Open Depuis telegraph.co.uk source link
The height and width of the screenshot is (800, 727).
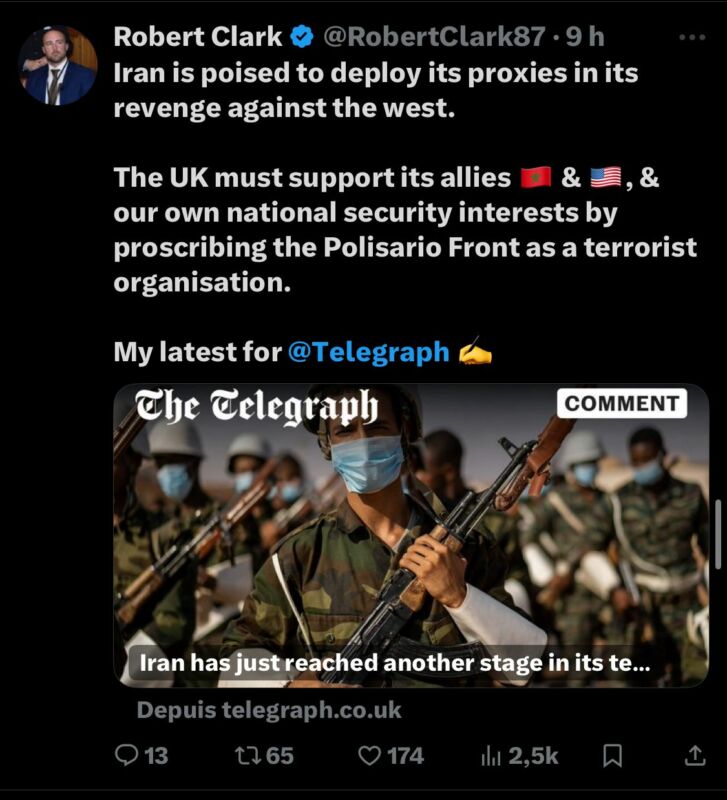(269, 710)
